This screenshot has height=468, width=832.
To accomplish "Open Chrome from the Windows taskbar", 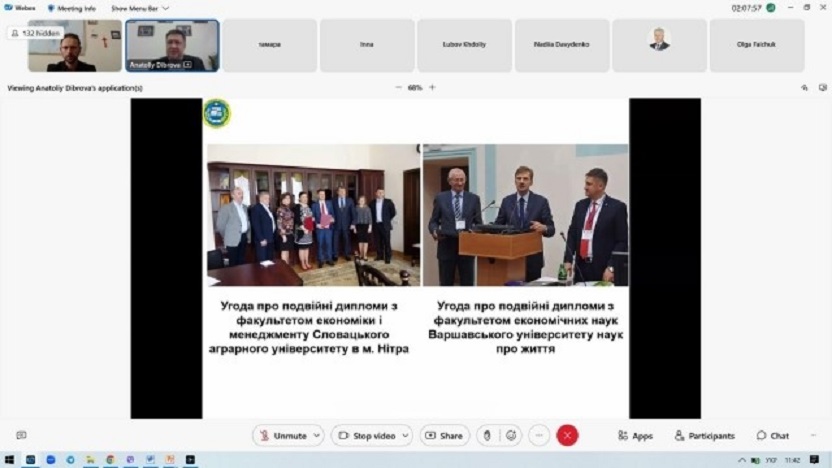I will pyautogui.click(x=110, y=460).
